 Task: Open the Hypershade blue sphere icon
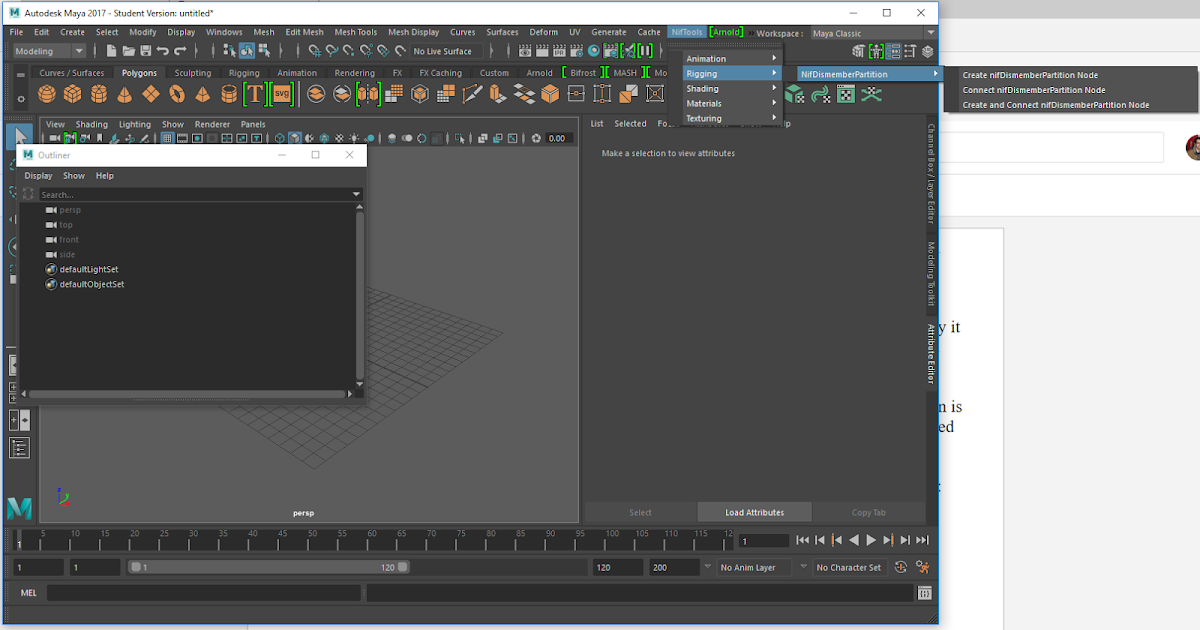click(593, 51)
